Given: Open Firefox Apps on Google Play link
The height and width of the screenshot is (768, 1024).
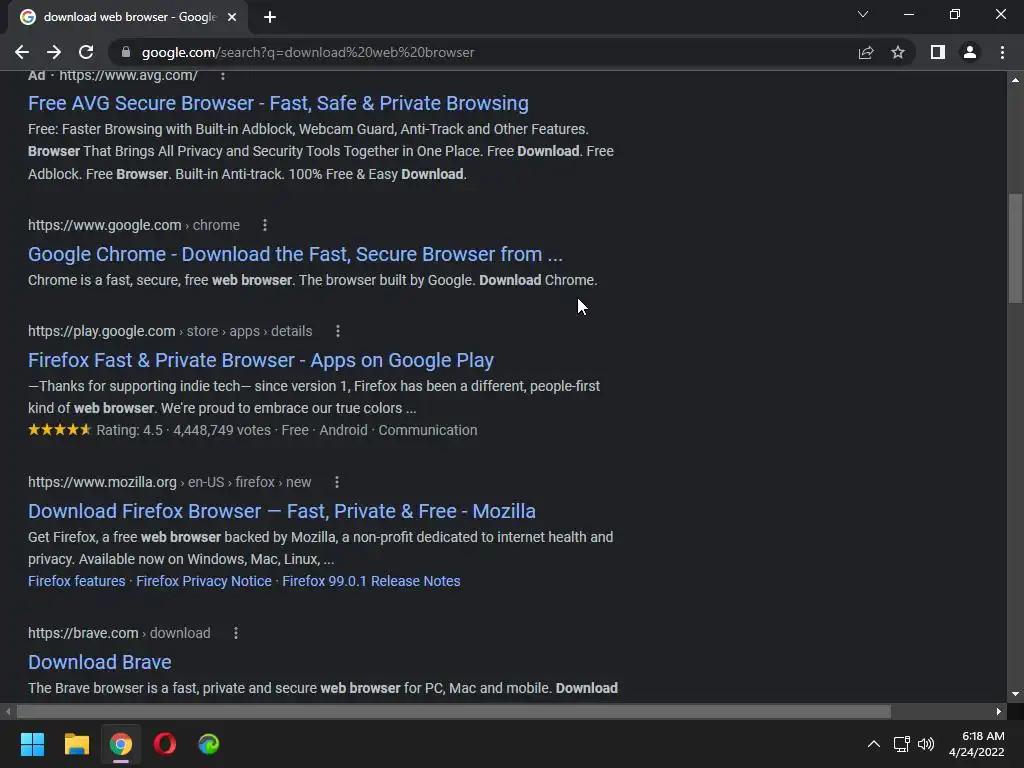Looking at the screenshot, I should tap(261, 360).
